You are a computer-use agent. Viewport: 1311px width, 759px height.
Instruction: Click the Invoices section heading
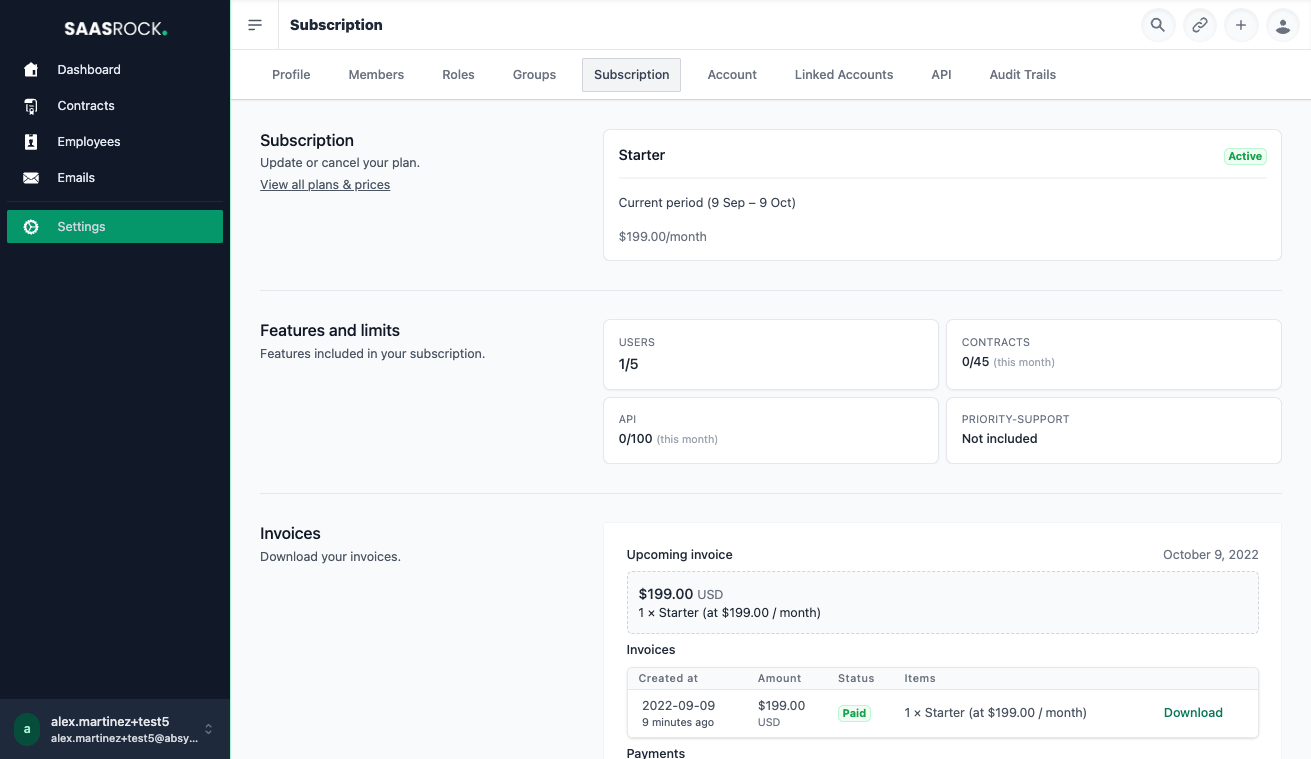pyautogui.click(x=290, y=534)
